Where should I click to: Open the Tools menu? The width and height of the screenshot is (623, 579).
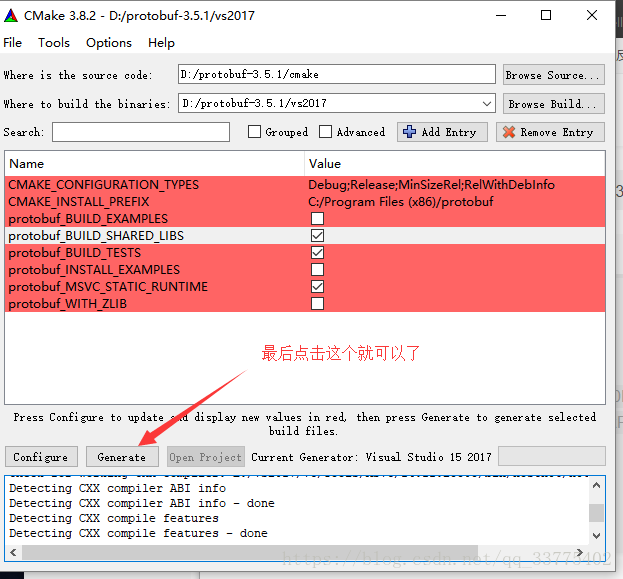point(54,43)
